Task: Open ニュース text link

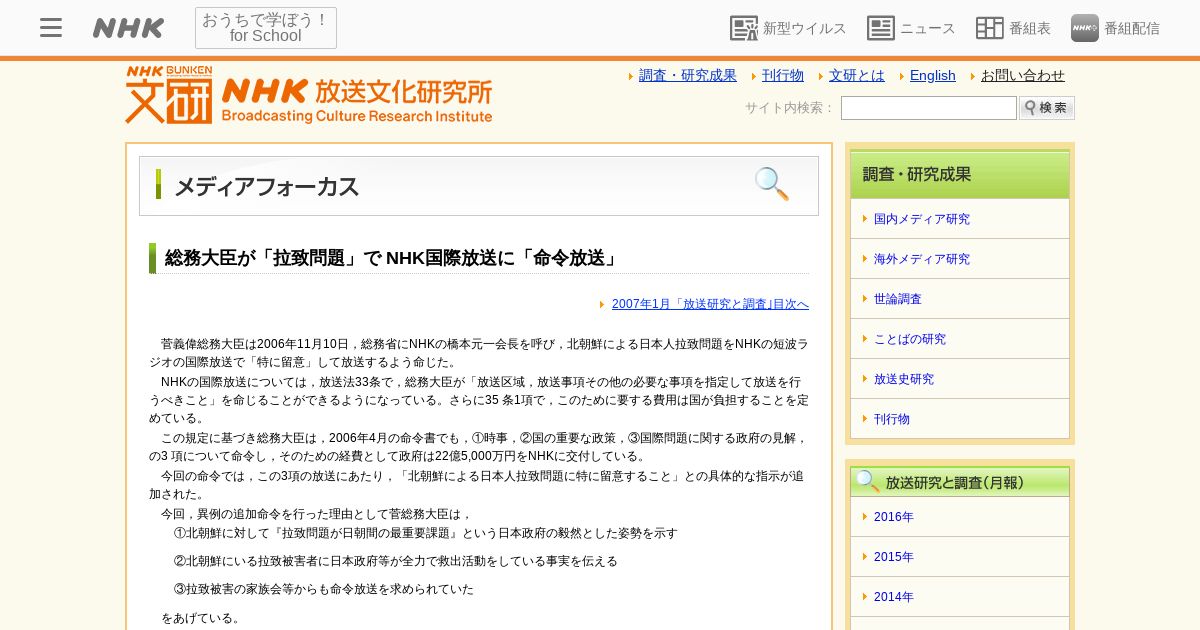Action: pos(928,28)
